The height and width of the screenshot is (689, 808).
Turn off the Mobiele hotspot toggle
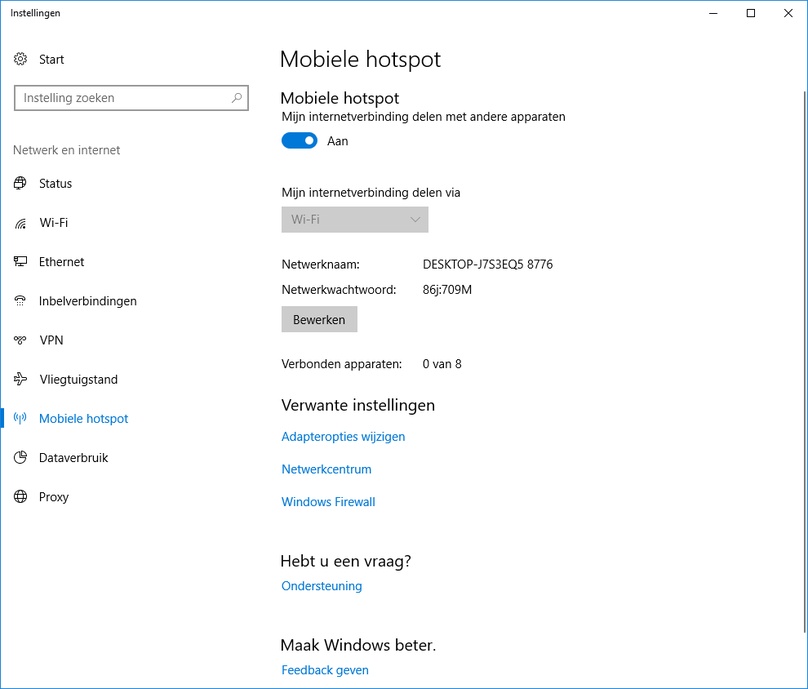coord(299,141)
